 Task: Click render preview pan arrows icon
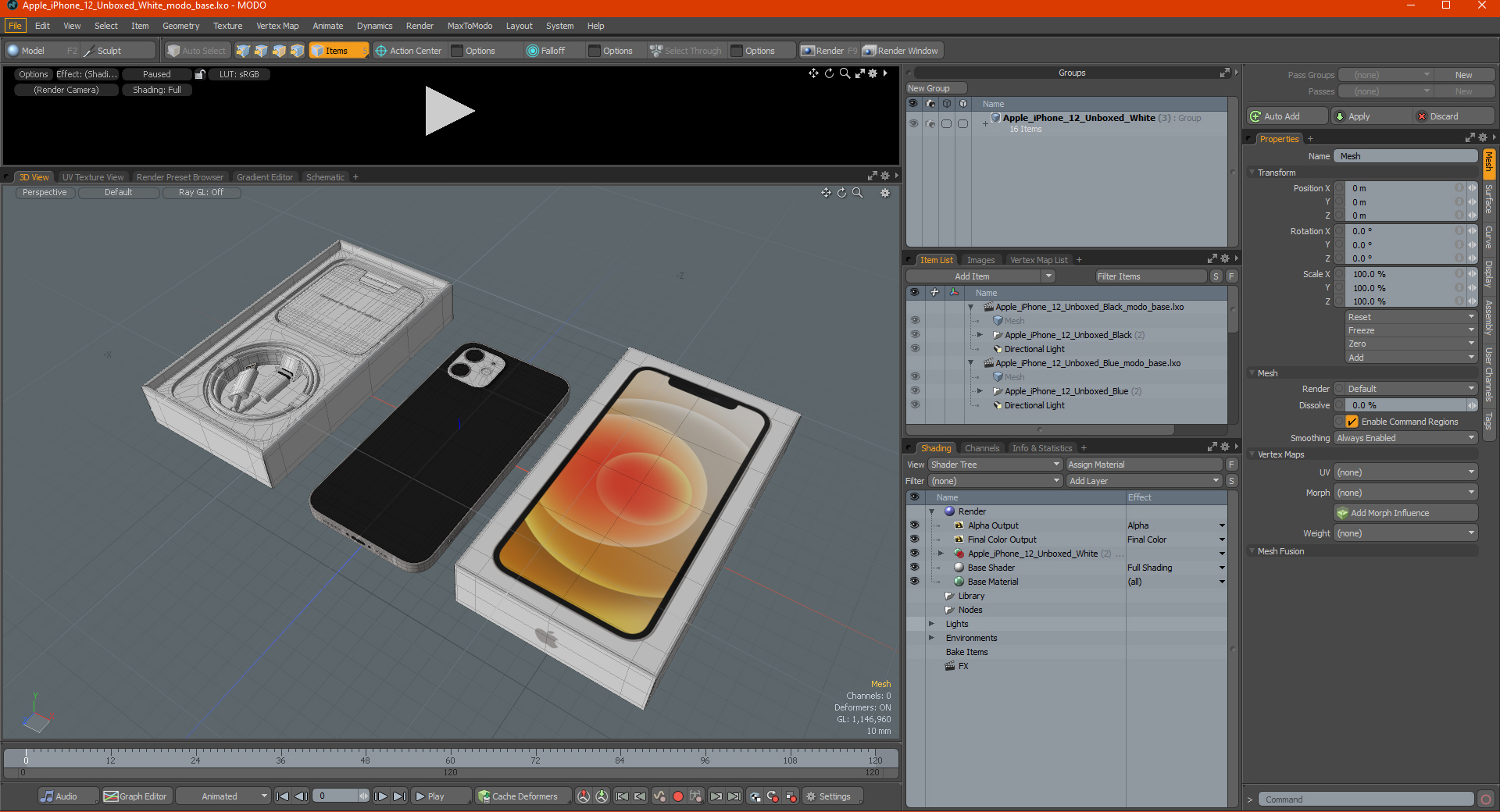click(813, 73)
